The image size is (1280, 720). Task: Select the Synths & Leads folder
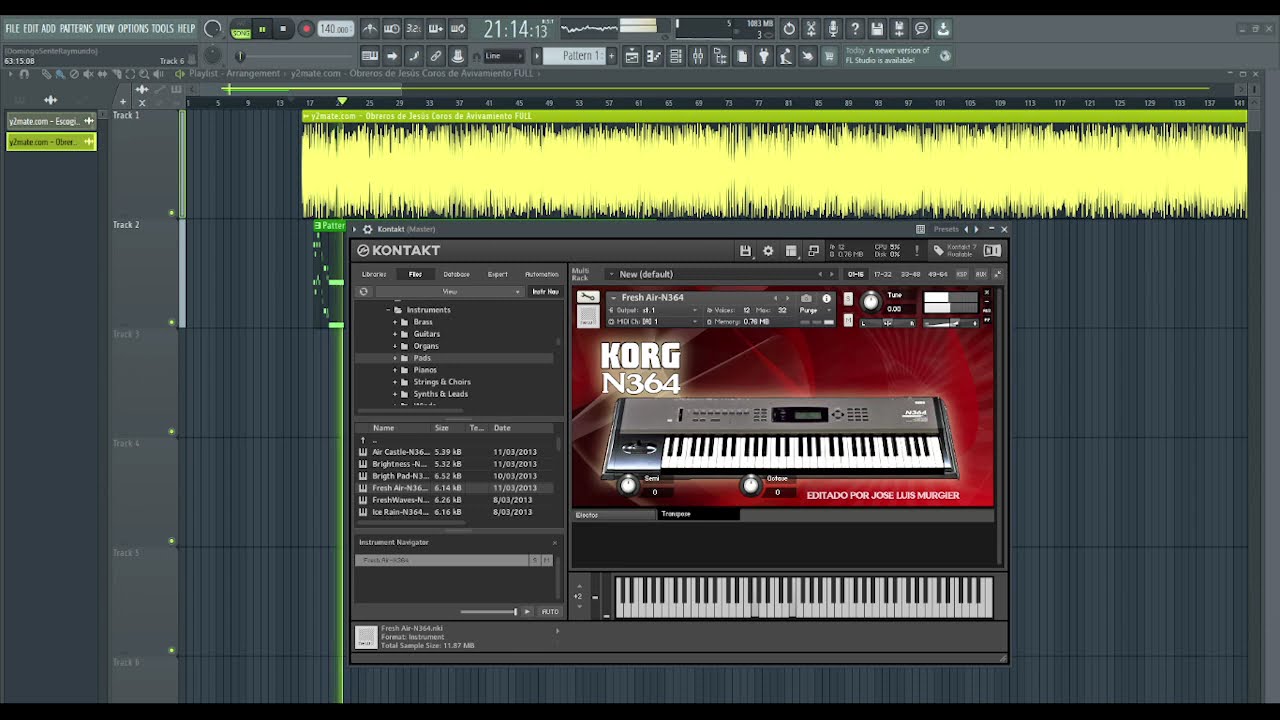(440, 394)
